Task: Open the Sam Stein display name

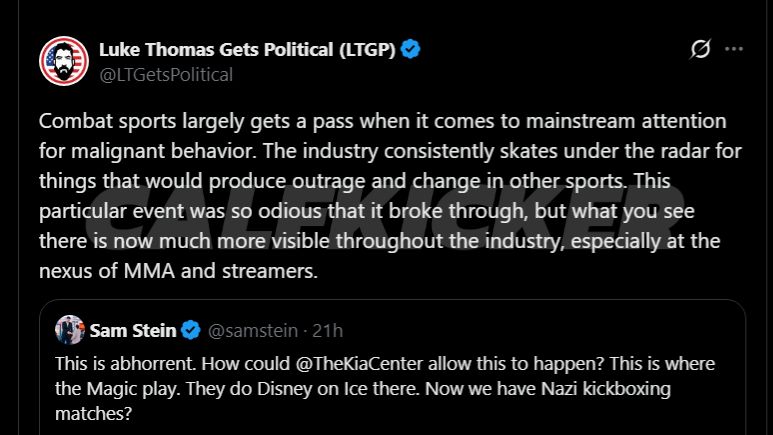Action: 133,330
